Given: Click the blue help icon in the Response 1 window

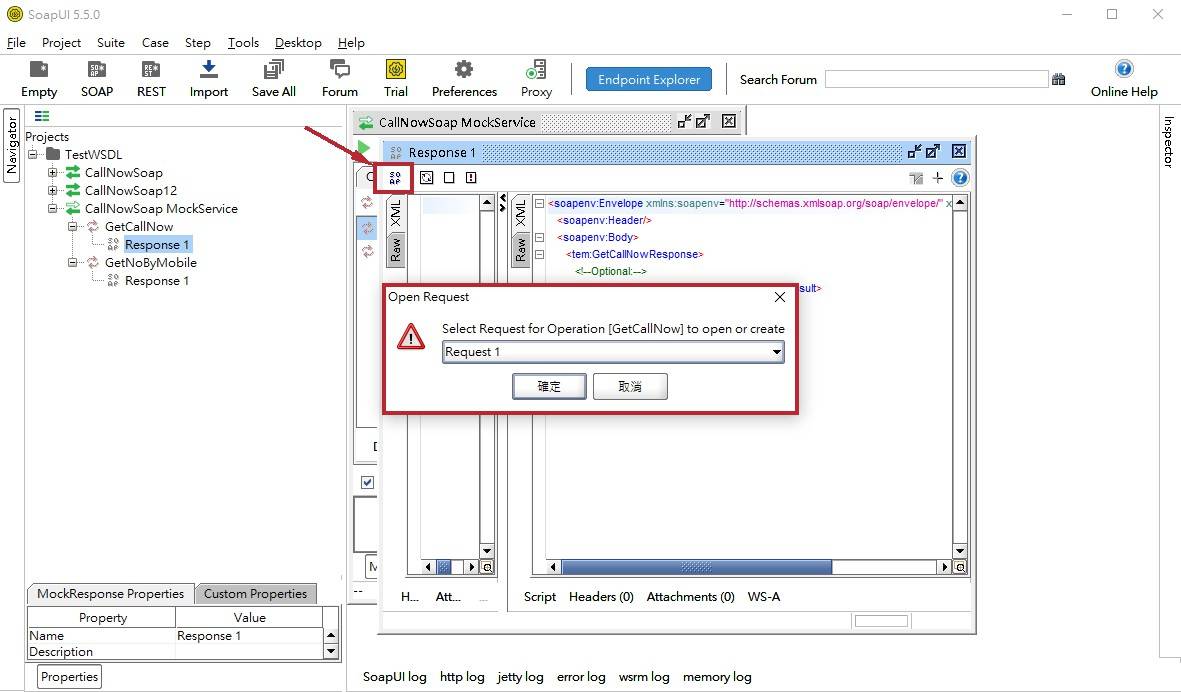Looking at the screenshot, I should pos(960,178).
